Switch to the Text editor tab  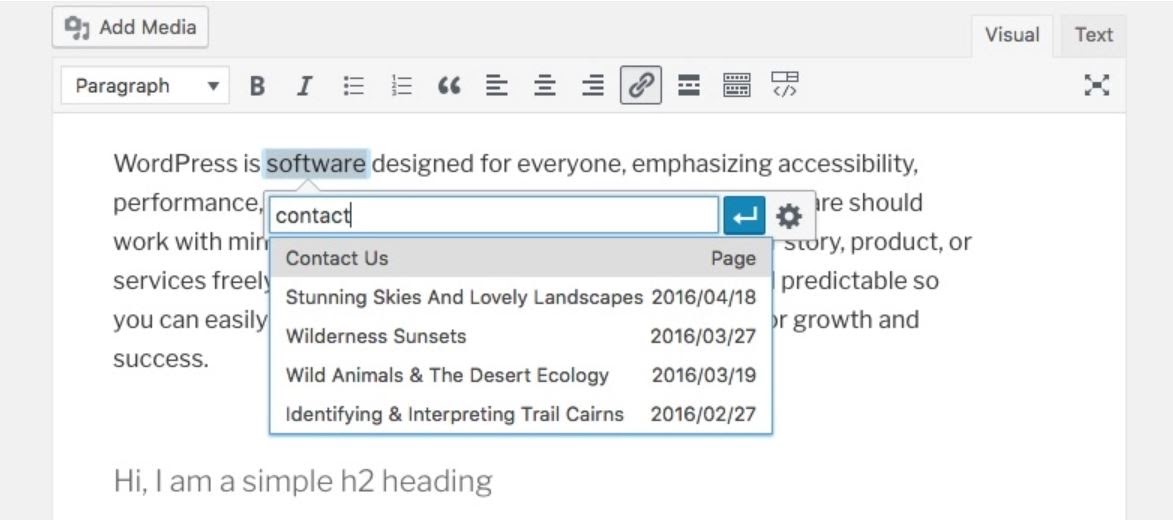pyautogui.click(x=1093, y=35)
